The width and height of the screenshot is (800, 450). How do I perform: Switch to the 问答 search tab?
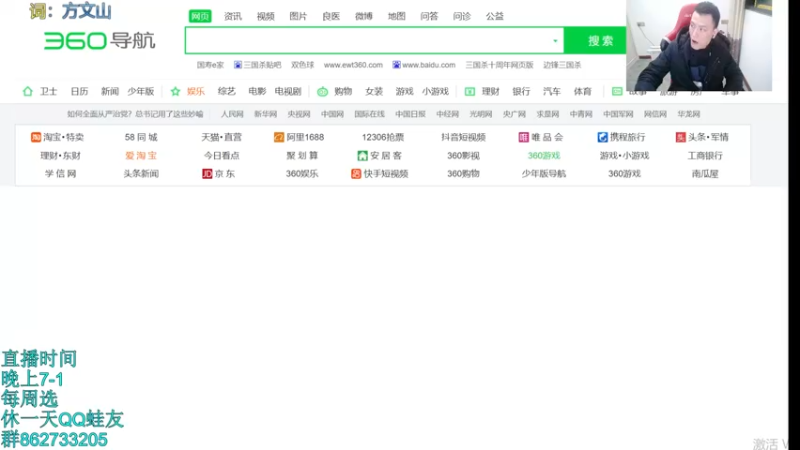click(x=429, y=16)
